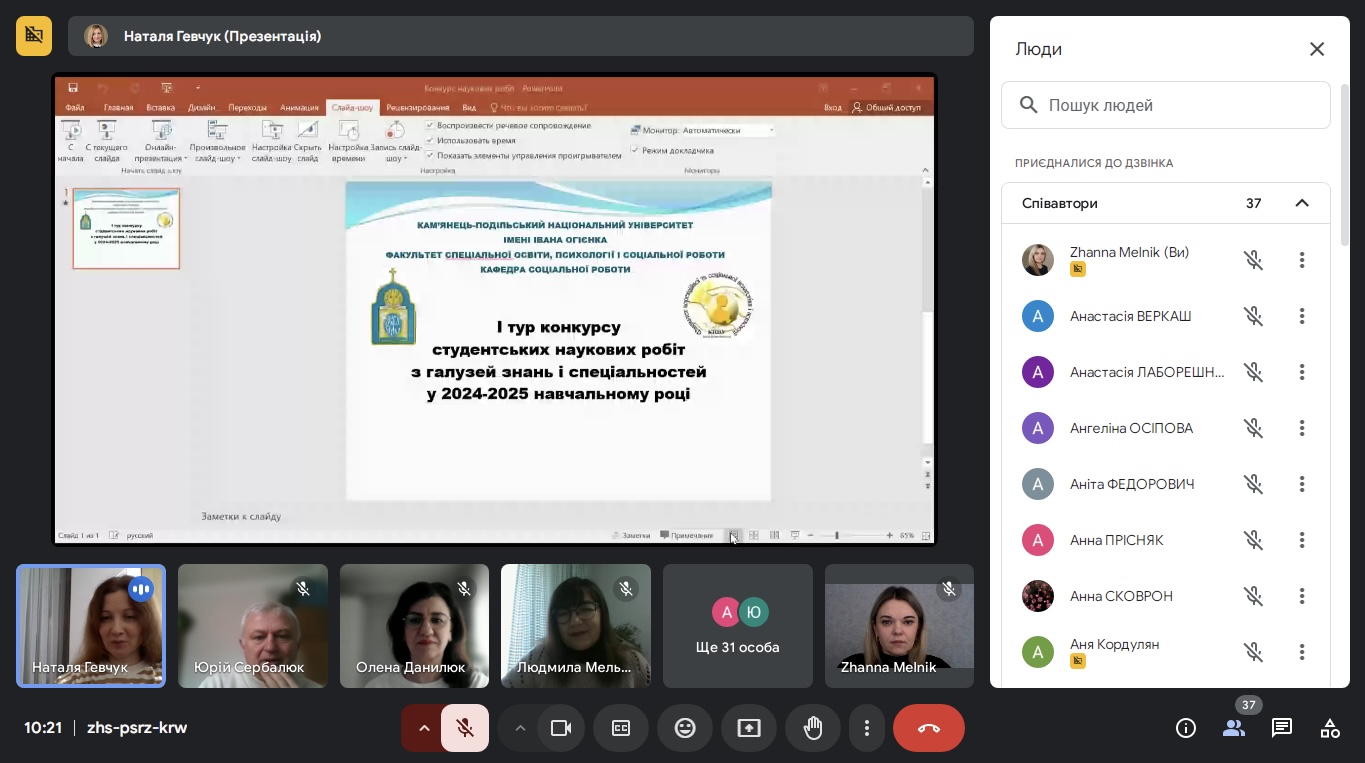Expand audio settings arrow beside microphone

click(x=424, y=728)
